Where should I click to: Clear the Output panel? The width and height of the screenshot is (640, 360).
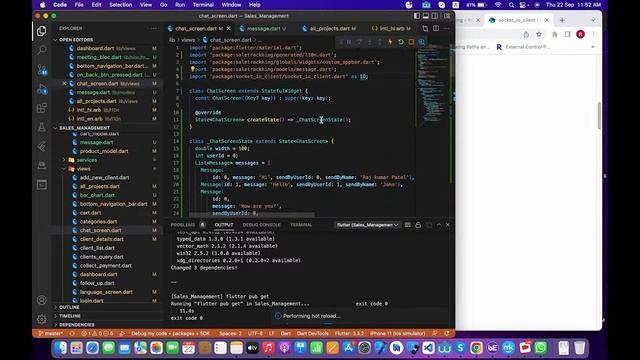[x=407, y=225]
